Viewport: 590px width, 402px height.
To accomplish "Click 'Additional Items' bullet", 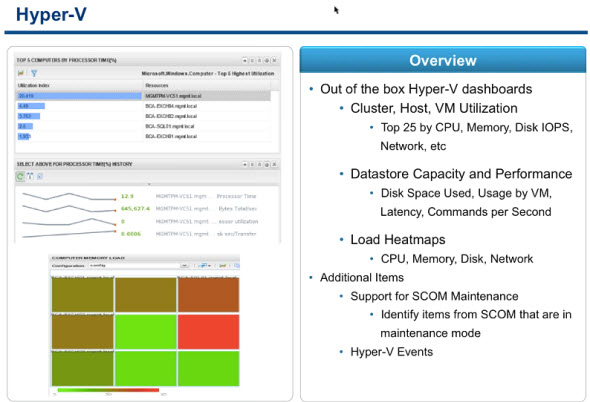I will point(362,278).
